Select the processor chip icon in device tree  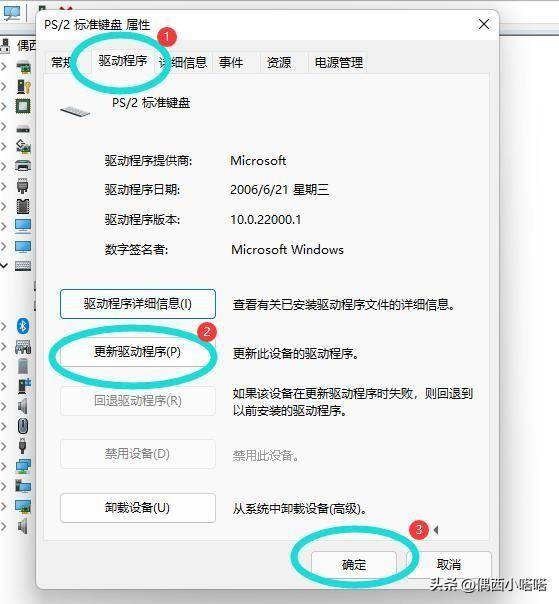pos(23,106)
